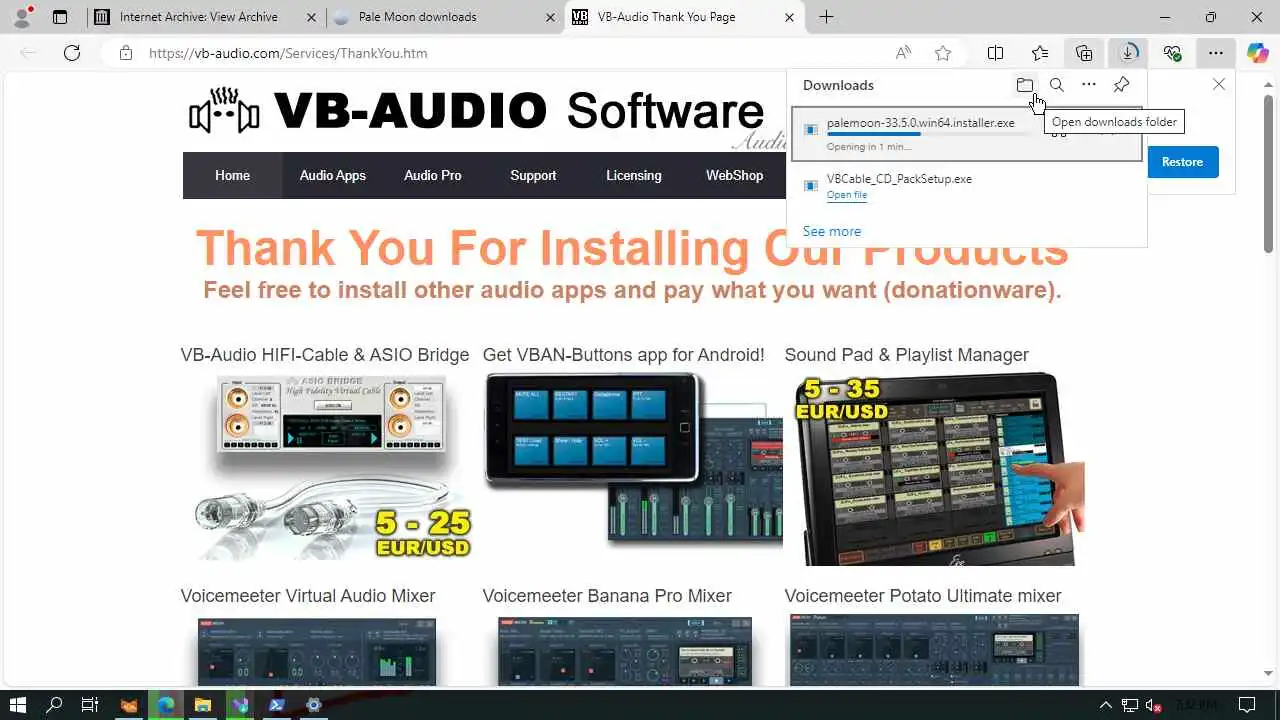
Task: Open the Collections icon
Action: 1084,53
